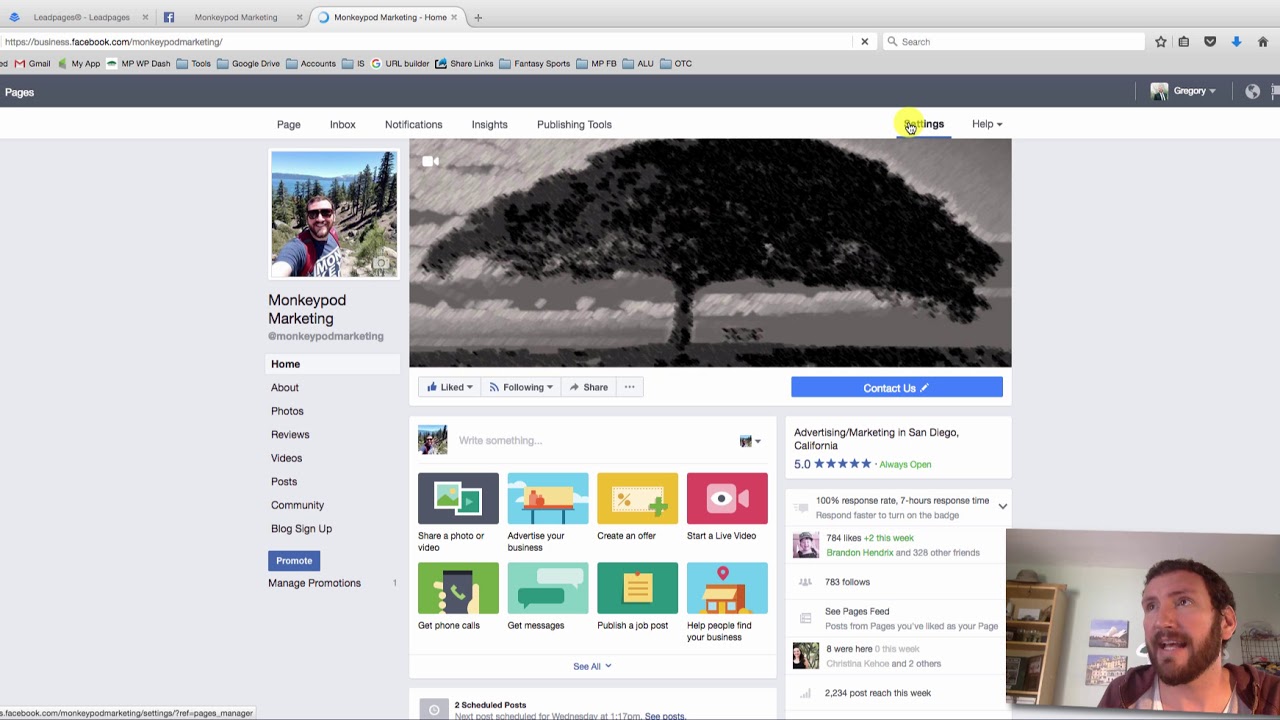Open See Pages Feed link
Screen dimensions: 1280x720
tap(857, 611)
